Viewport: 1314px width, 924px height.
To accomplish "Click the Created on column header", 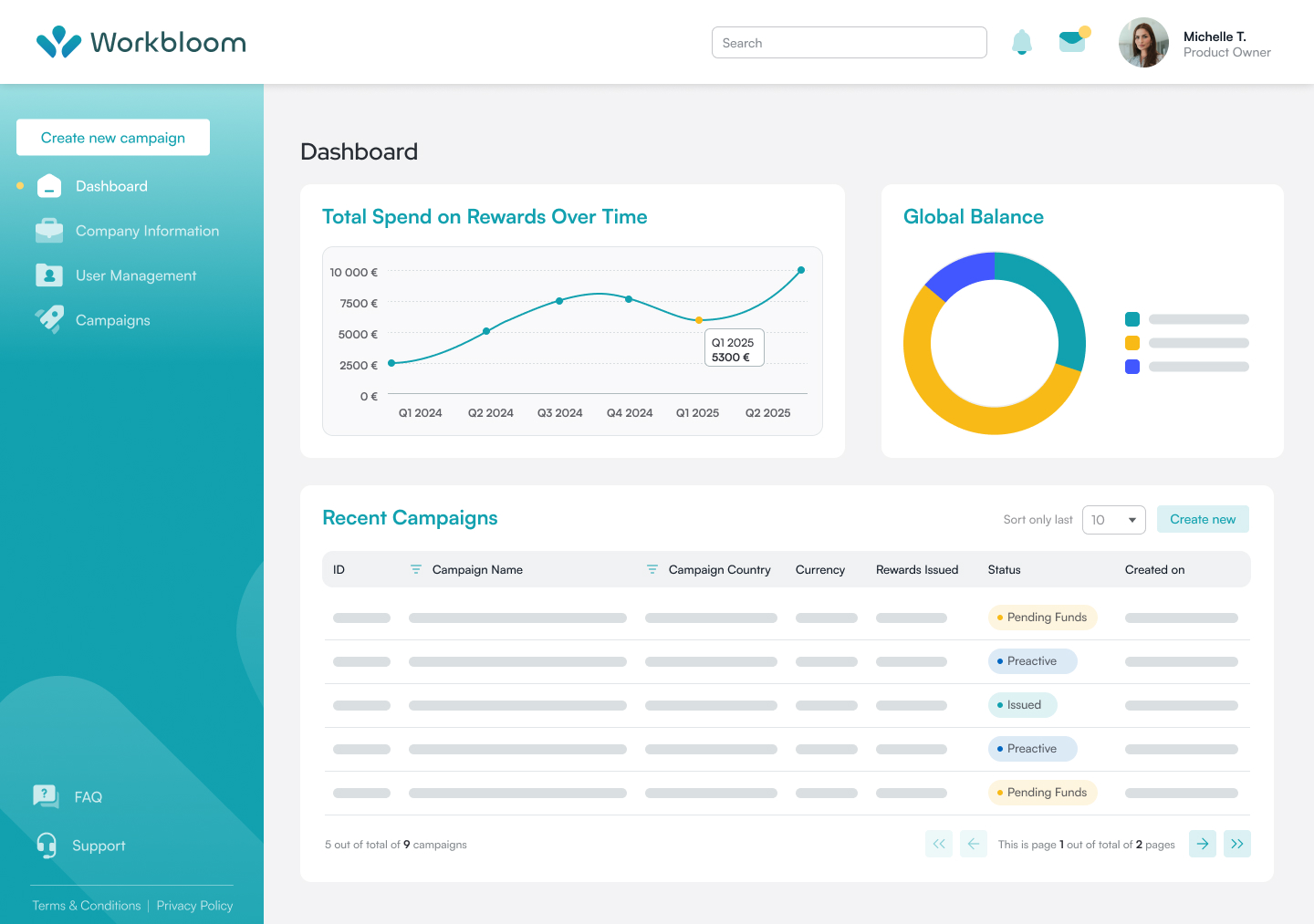I will pos(1154,569).
